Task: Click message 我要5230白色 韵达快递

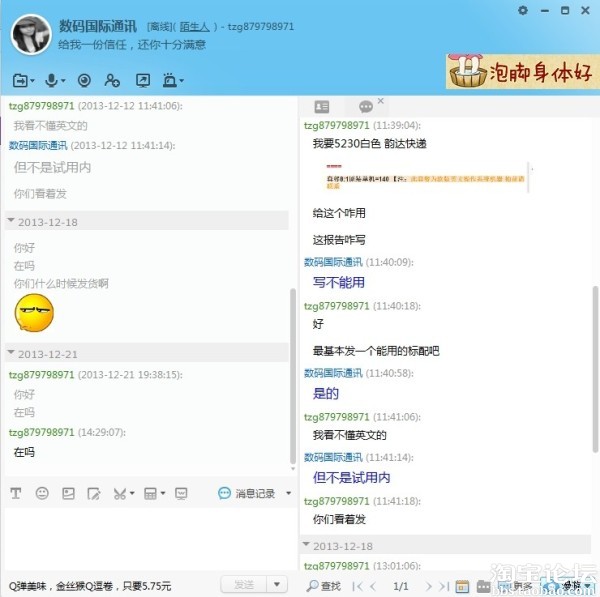Action: (370, 144)
